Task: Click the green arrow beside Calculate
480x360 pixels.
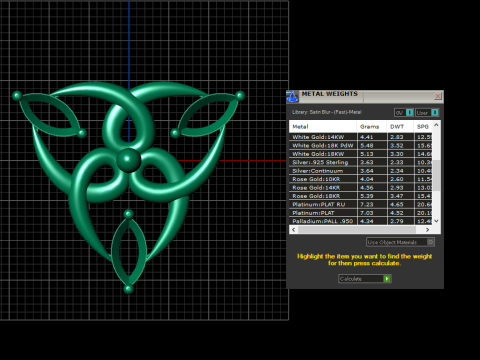Action: click(387, 279)
